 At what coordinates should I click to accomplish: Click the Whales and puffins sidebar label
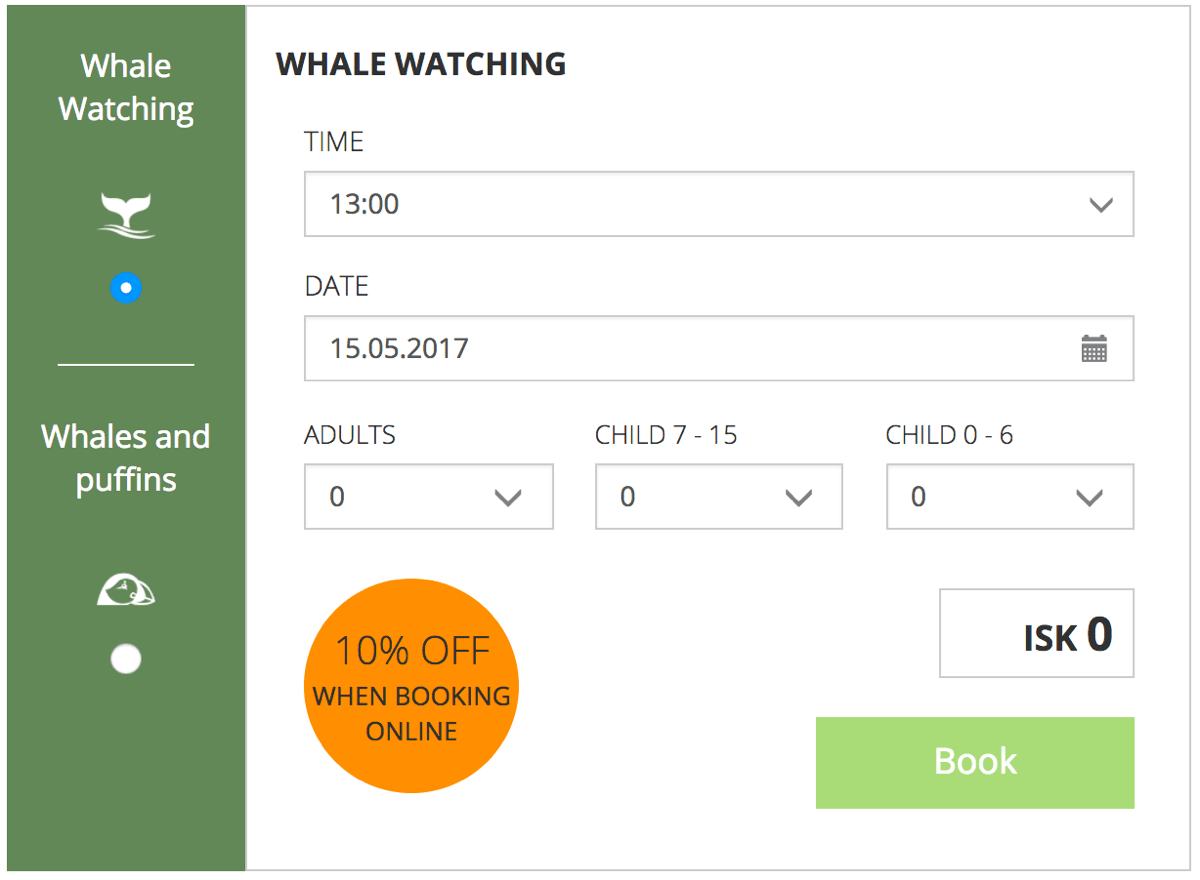[126, 458]
